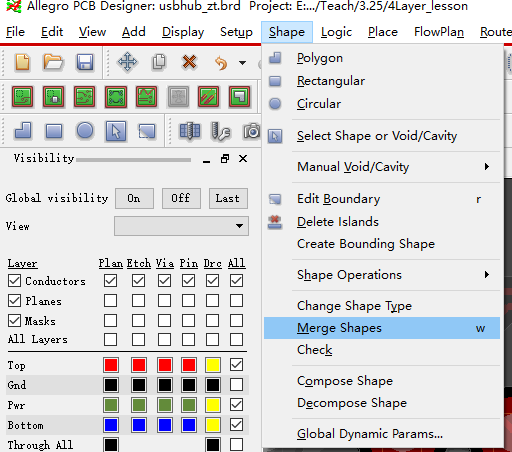Select the Add Rectangle shape toolbar icon
The height and width of the screenshot is (452, 512).
click(x=54, y=131)
